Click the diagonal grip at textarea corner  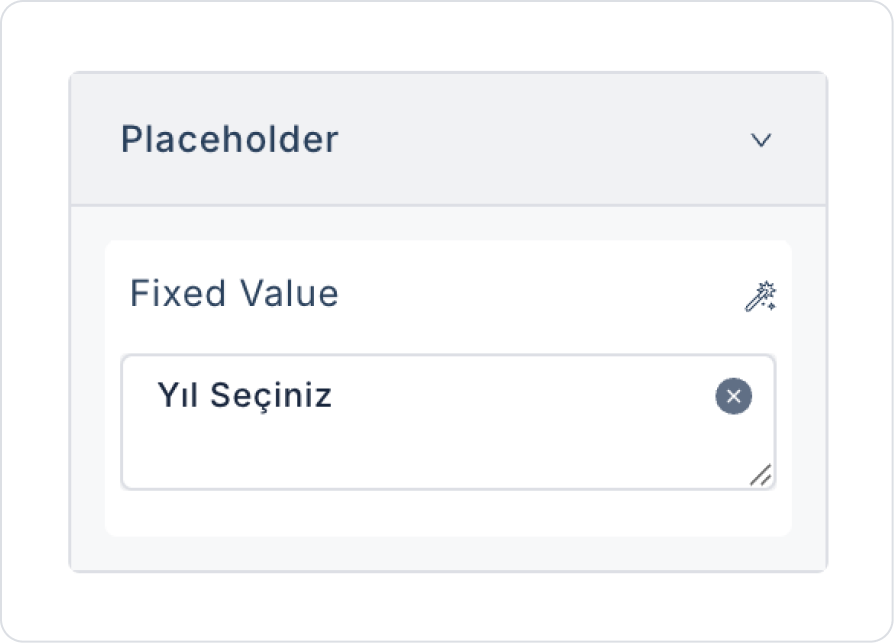(761, 475)
